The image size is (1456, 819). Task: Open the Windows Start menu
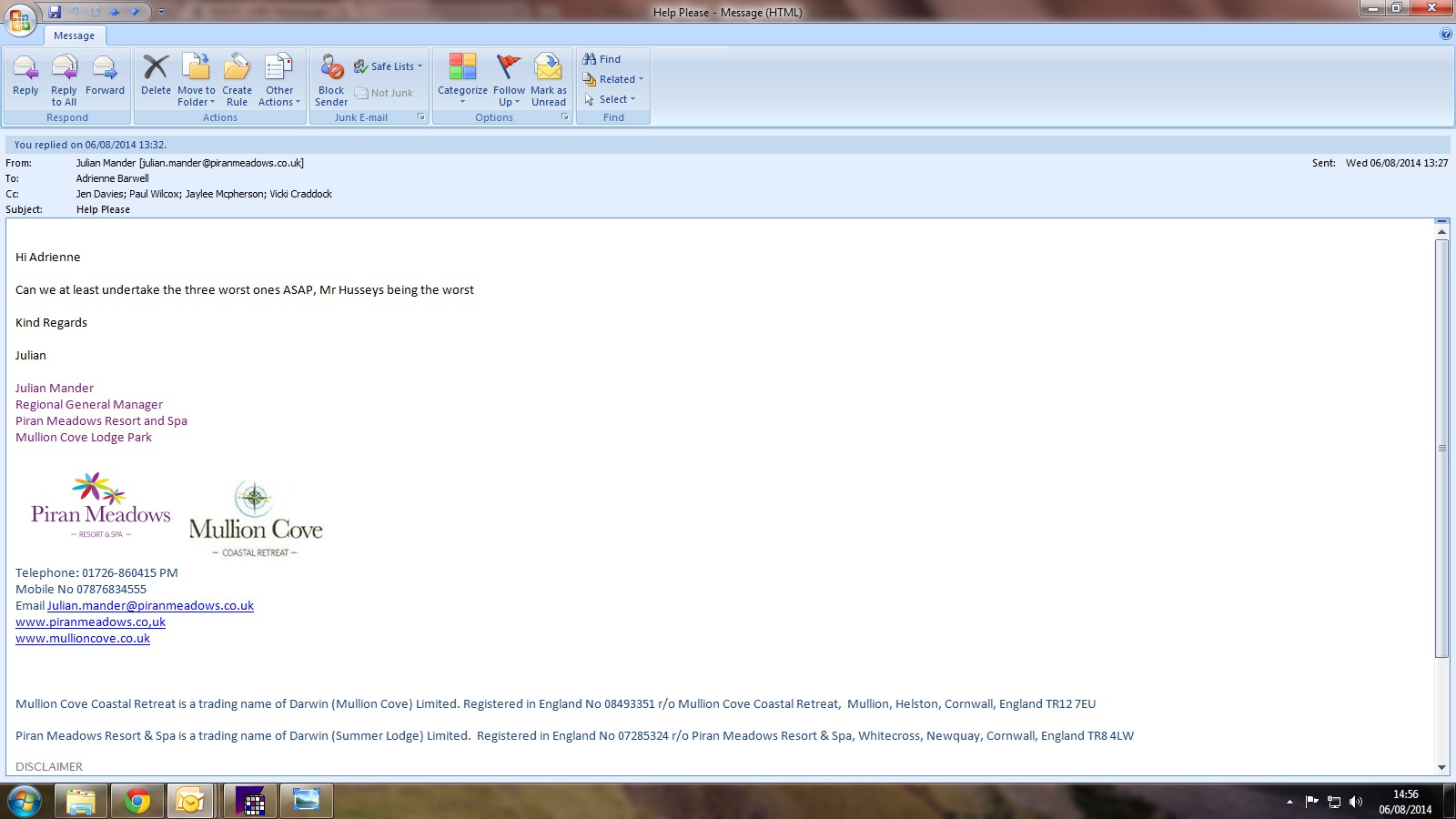point(24,802)
